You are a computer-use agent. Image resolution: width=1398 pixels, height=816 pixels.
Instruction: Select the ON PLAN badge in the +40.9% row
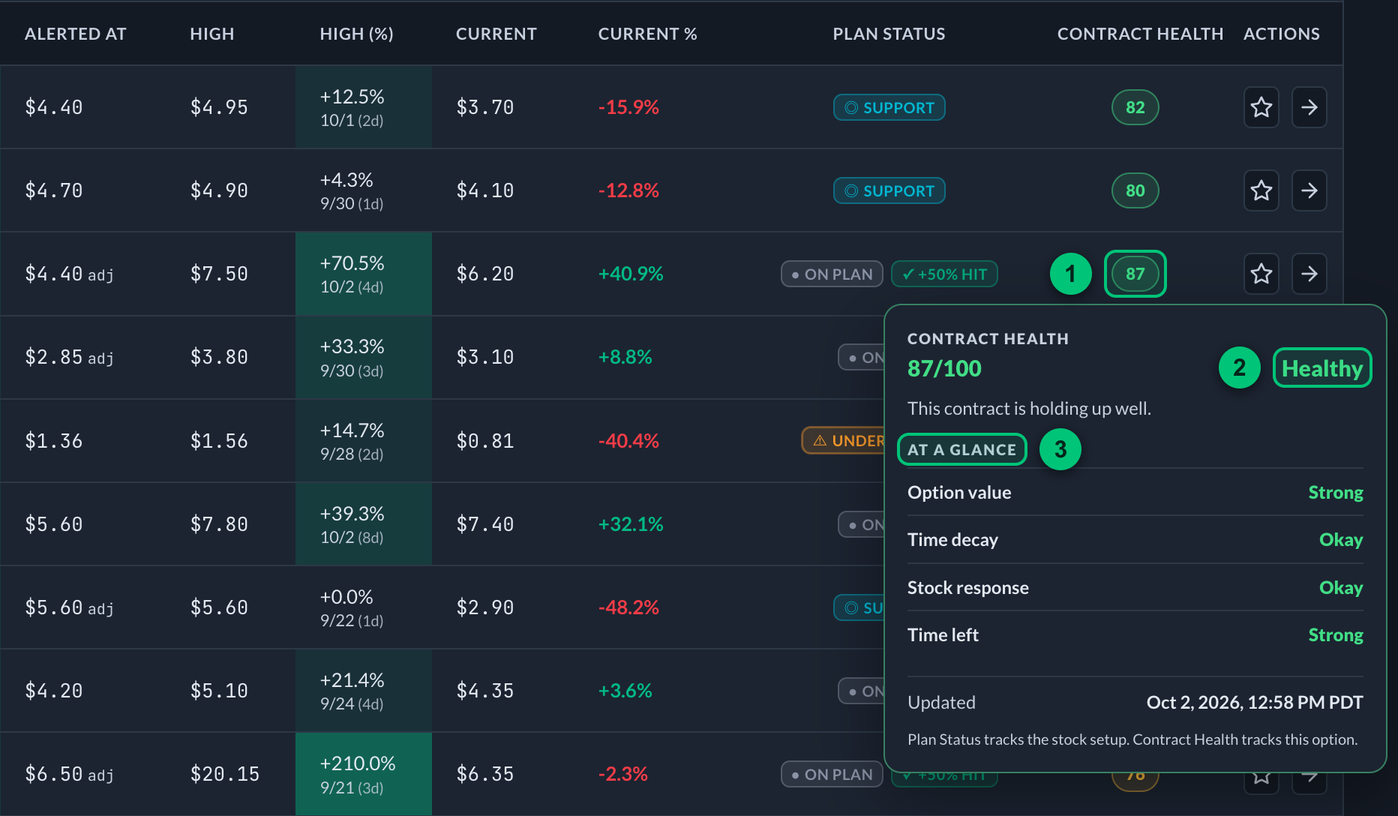pos(832,274)
